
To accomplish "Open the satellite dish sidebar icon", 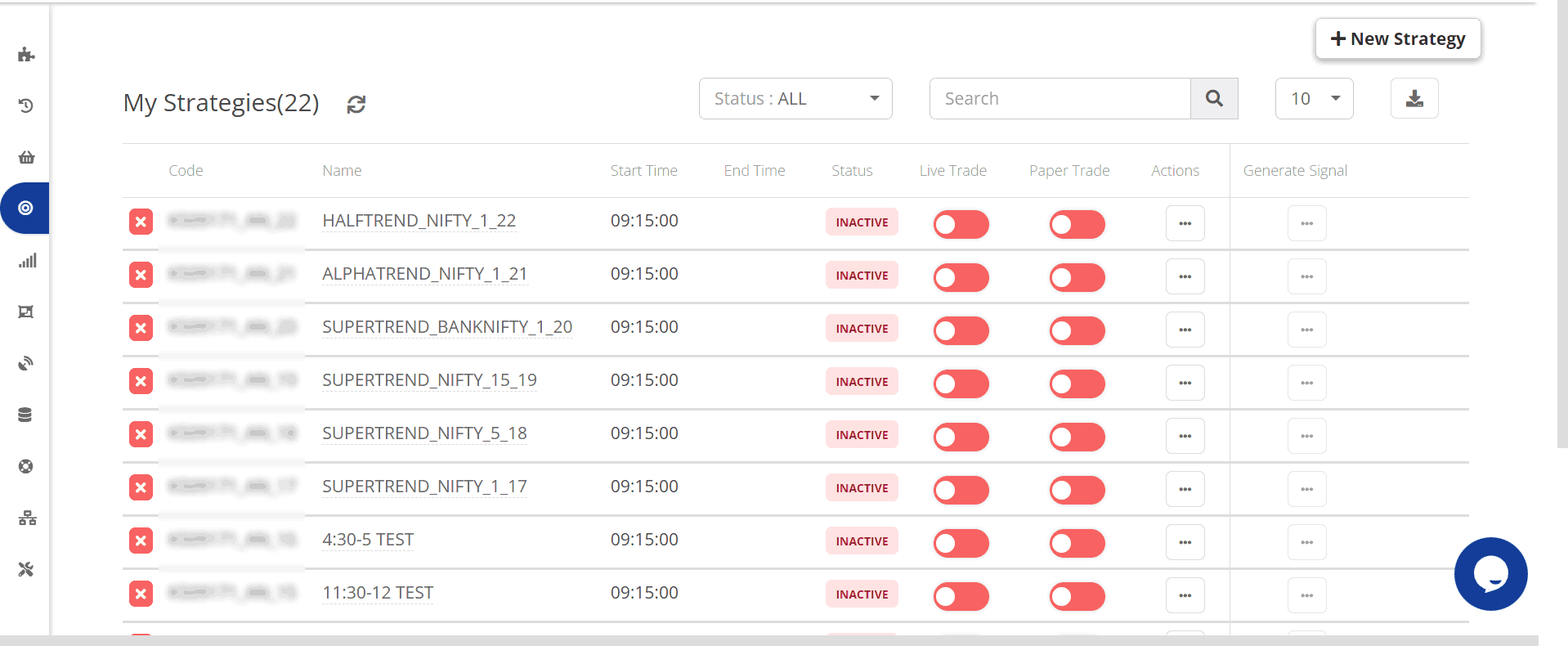I will [x=26, y=363].
